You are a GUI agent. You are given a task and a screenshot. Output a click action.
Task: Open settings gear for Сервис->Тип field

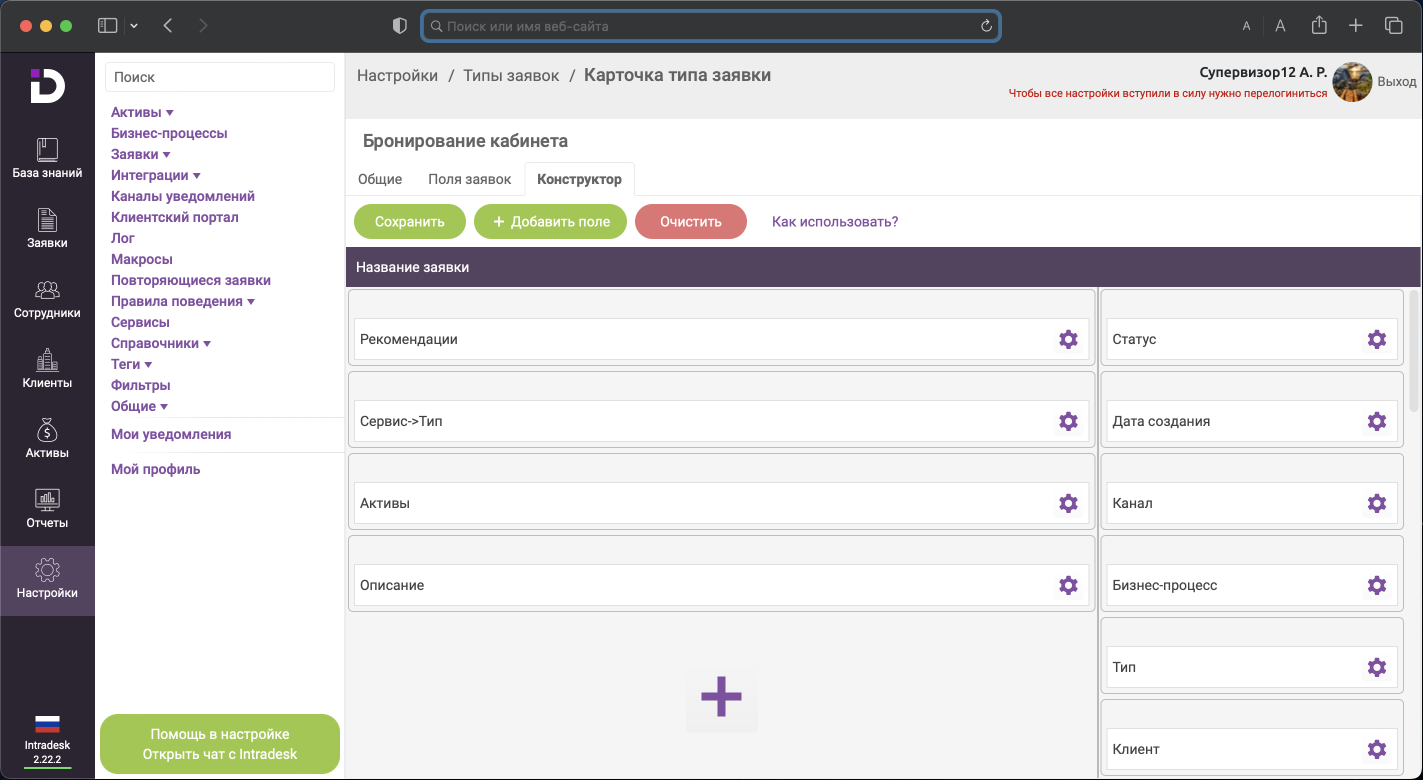pos(1068,421)
